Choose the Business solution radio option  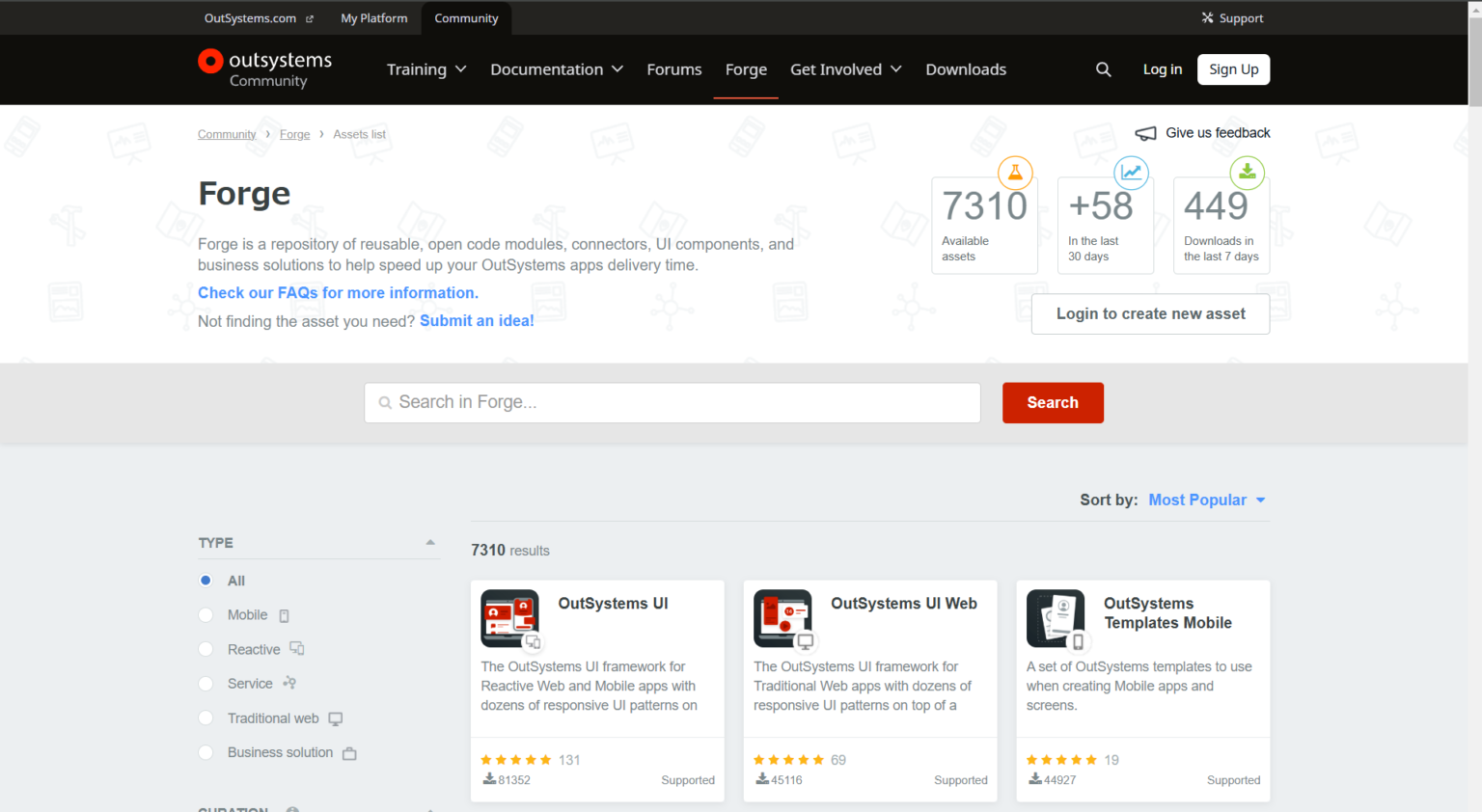(x=206, y=753)
